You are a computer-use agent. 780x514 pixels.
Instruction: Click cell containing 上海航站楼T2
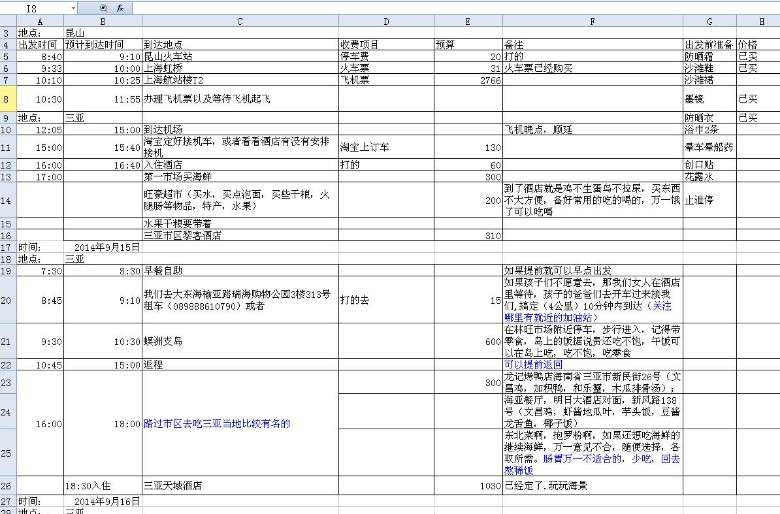coord(240,80)
